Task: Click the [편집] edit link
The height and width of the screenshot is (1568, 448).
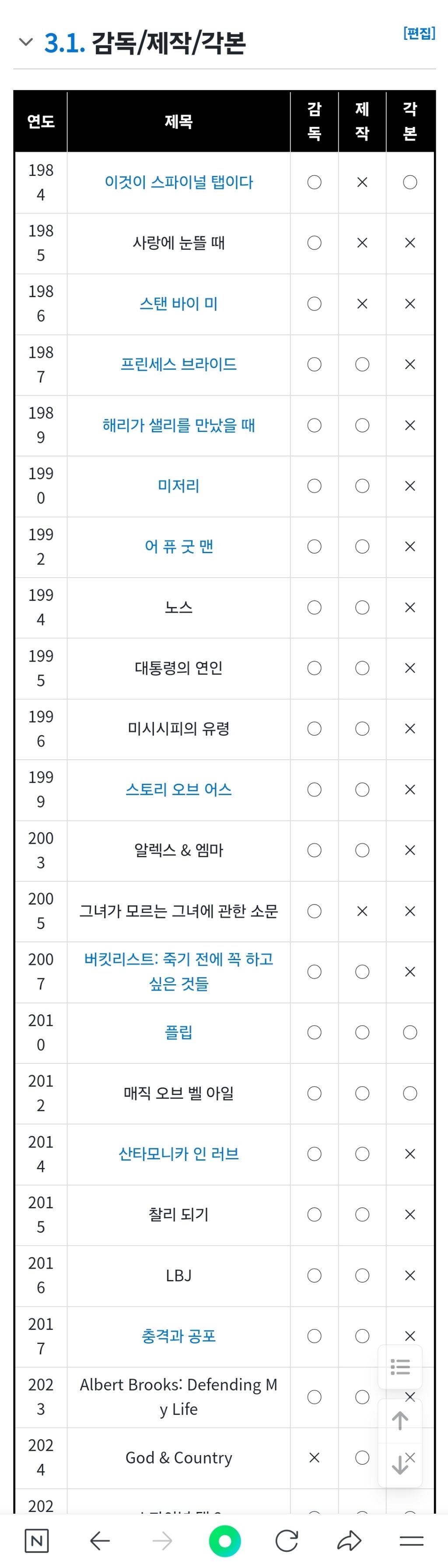Action: click(419, 34)
